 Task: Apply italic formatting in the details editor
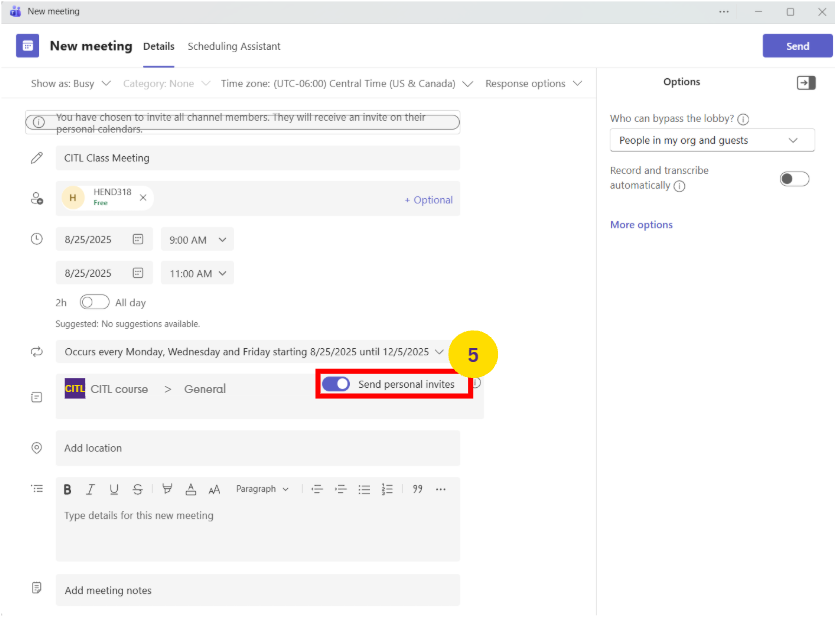pos(89,489)
